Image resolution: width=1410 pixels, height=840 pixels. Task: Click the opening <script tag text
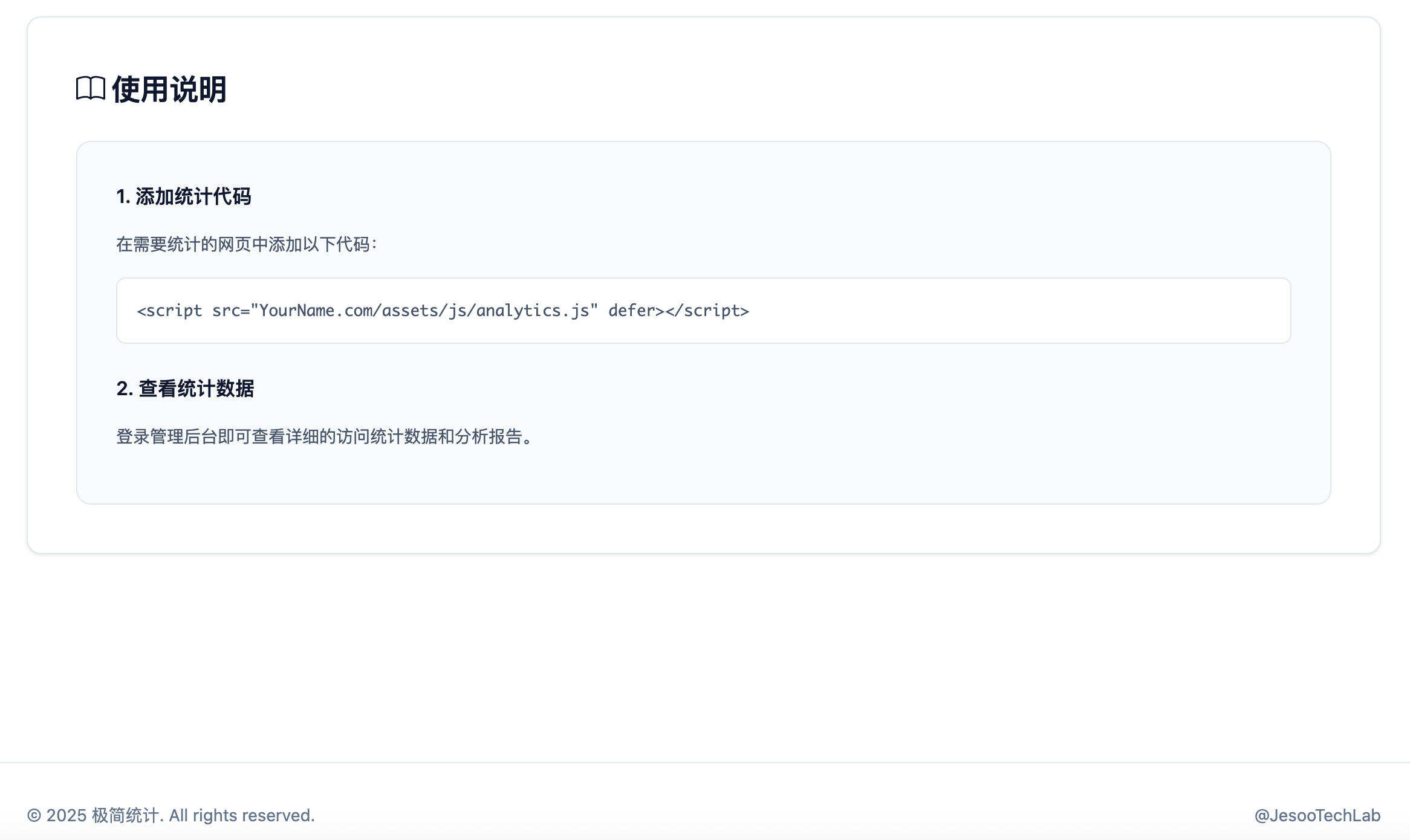[x=171, y=310]
